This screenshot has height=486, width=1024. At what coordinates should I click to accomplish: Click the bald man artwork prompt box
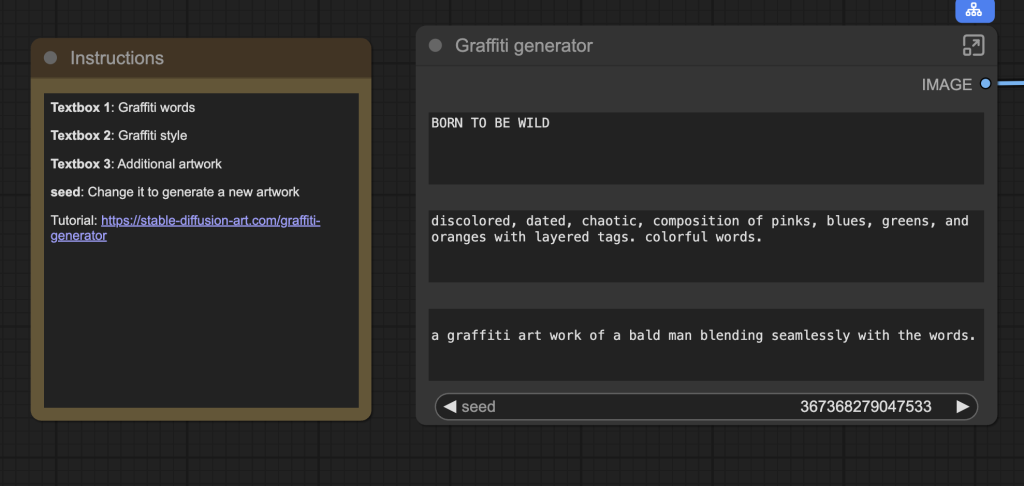(705, 344)
